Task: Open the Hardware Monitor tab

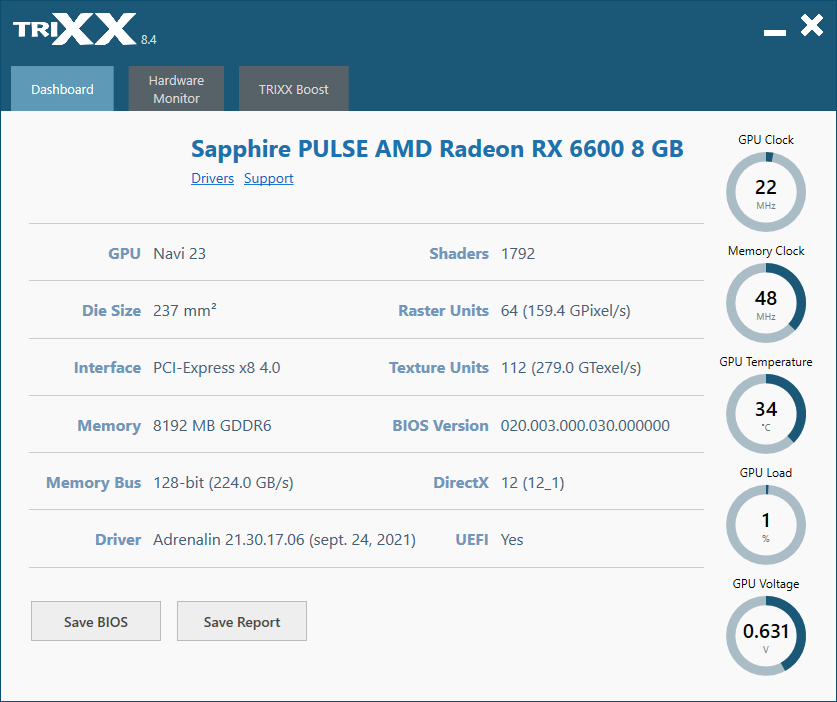Action: click(176, 89)
